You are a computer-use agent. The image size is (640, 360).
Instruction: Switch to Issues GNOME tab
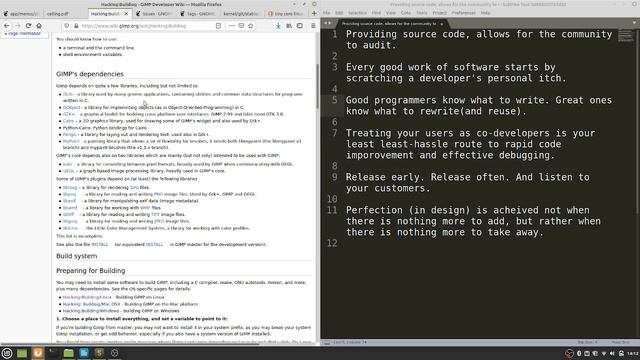point(154,13)
